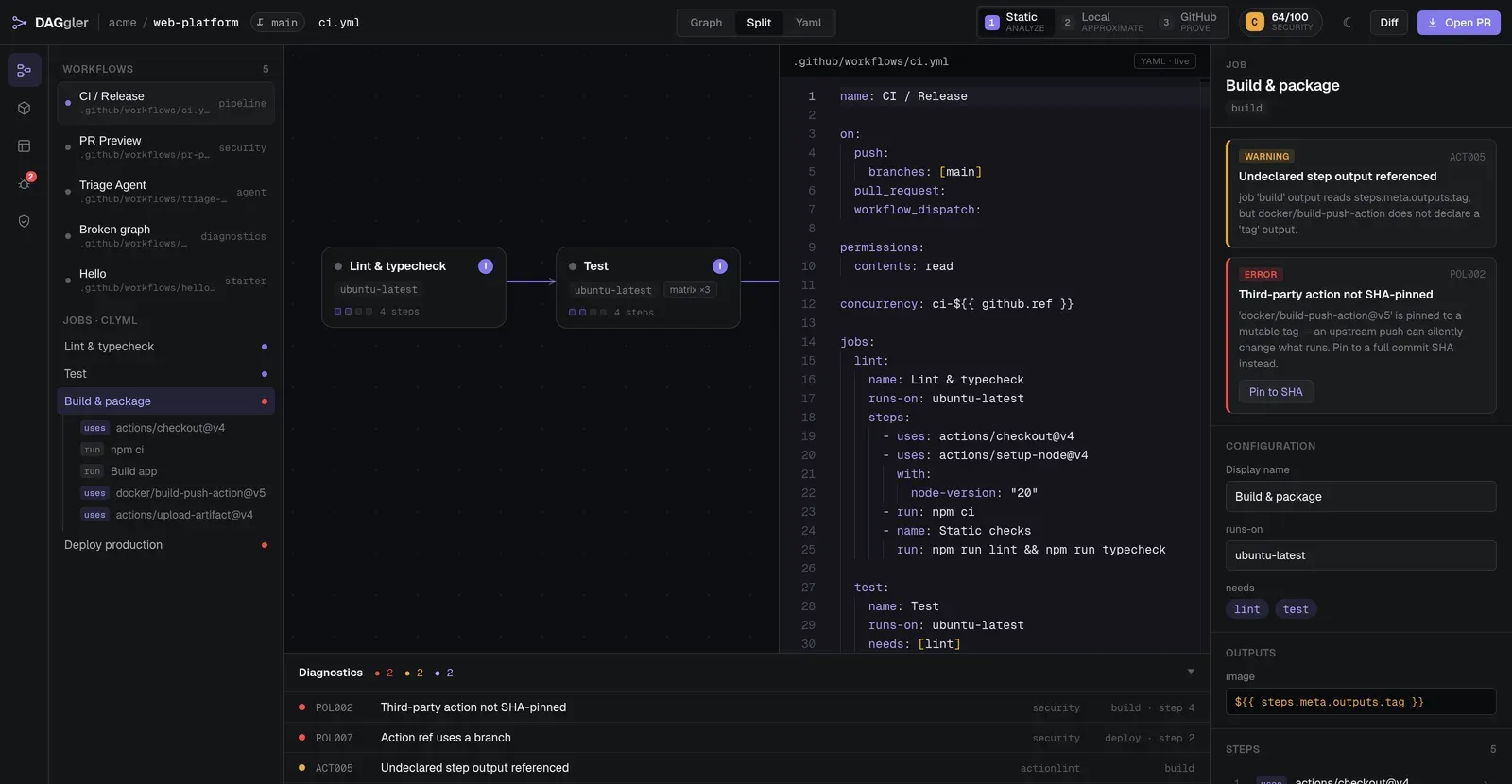Screen dimensions: 1512x784
Task: Edit the runs-on field
Action: click(x=1361, y=555)
